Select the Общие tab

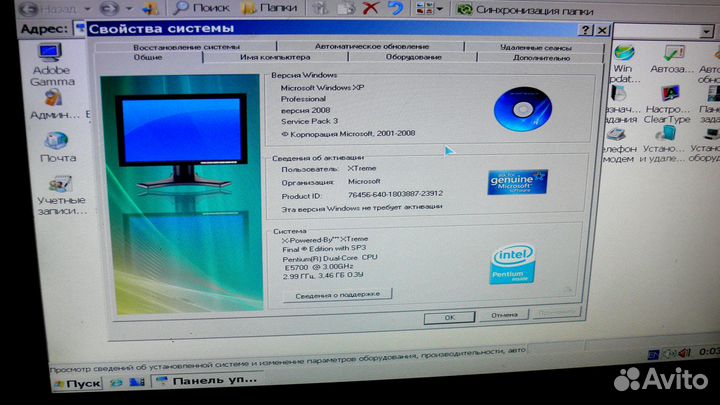[x=148, y=57]
